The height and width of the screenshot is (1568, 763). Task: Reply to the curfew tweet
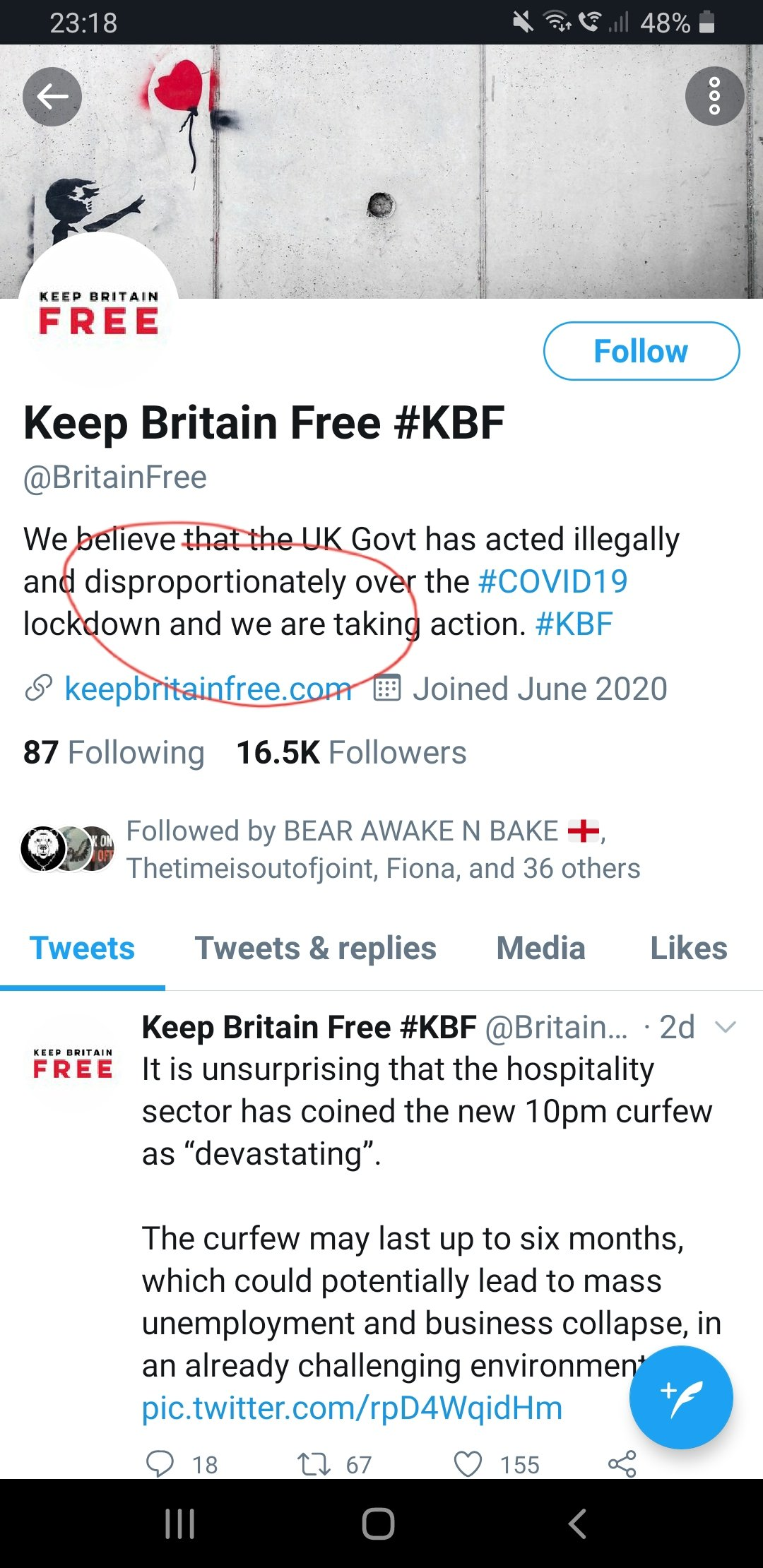click(160, 1463)
